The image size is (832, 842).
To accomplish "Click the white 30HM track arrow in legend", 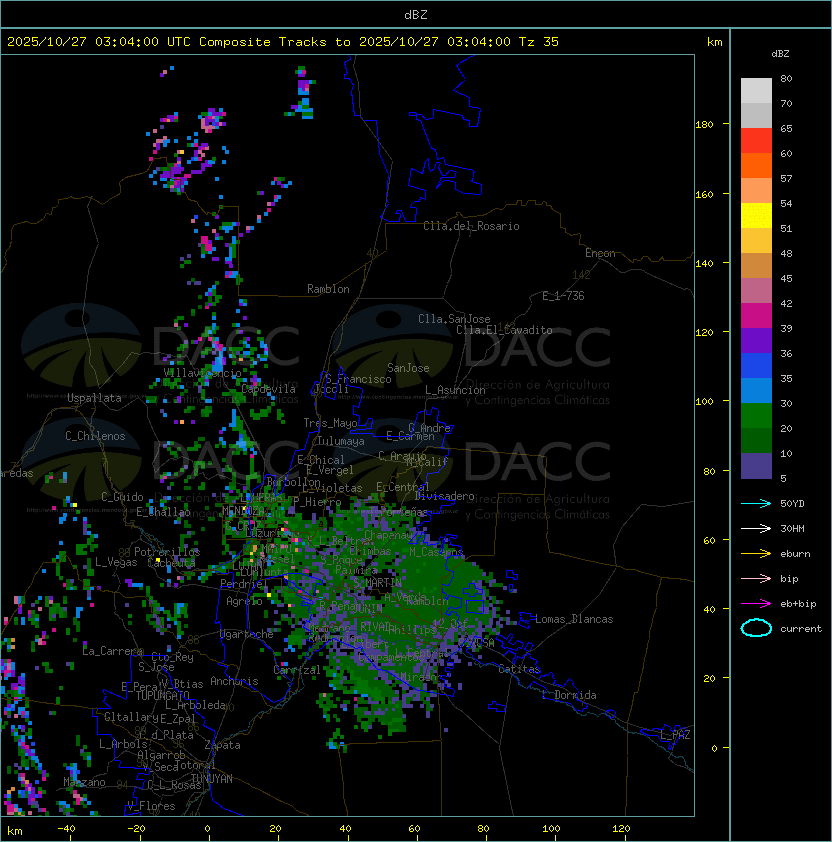I will 756,528.
